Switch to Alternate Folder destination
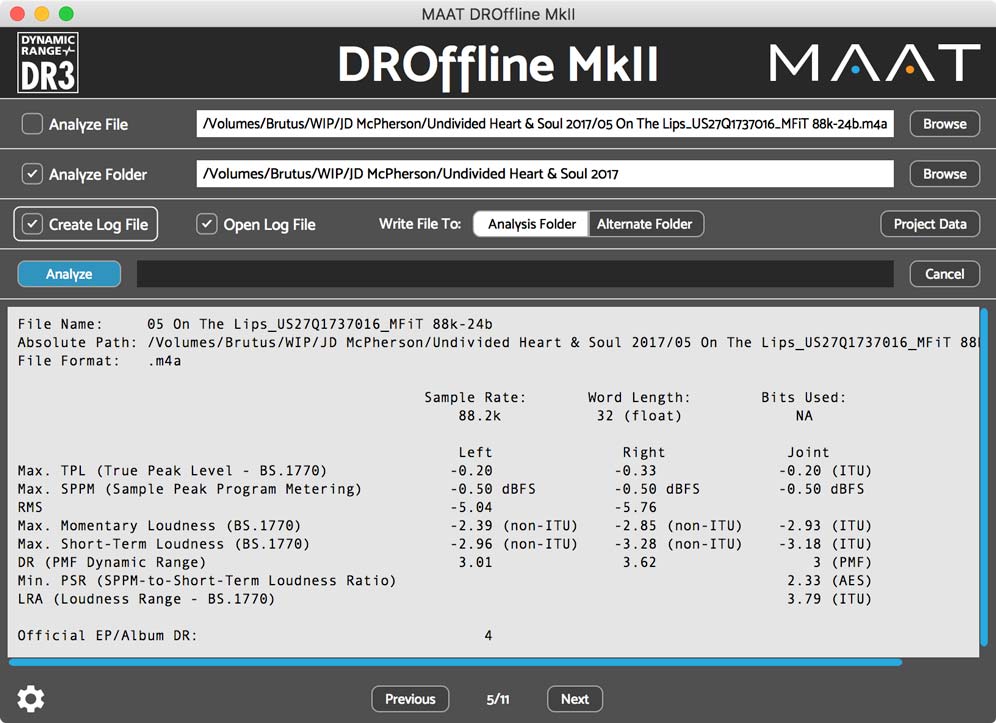Image resolution: width=996 pixels, height=723 pixels. [645, 224]
